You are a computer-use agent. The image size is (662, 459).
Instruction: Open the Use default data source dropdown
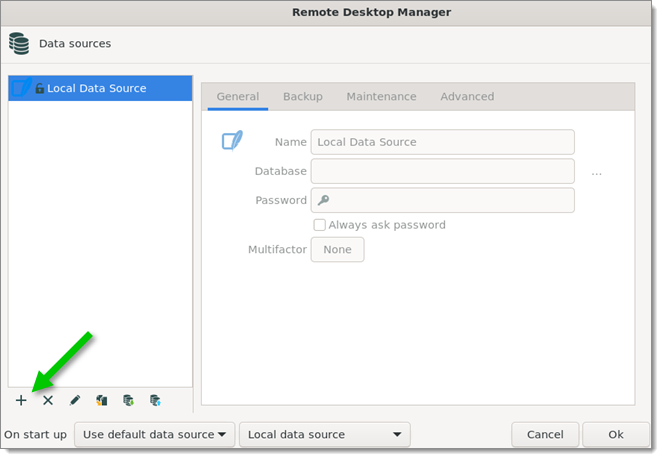[155, 434]
